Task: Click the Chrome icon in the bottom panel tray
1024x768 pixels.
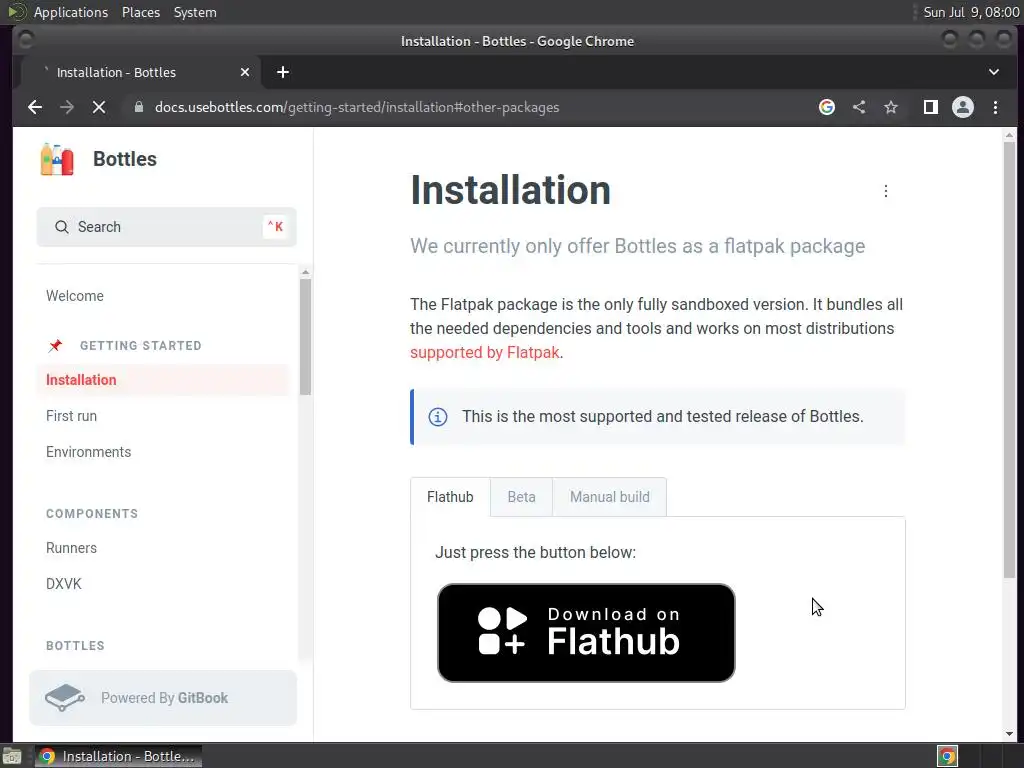Action: tap(947, 756)
